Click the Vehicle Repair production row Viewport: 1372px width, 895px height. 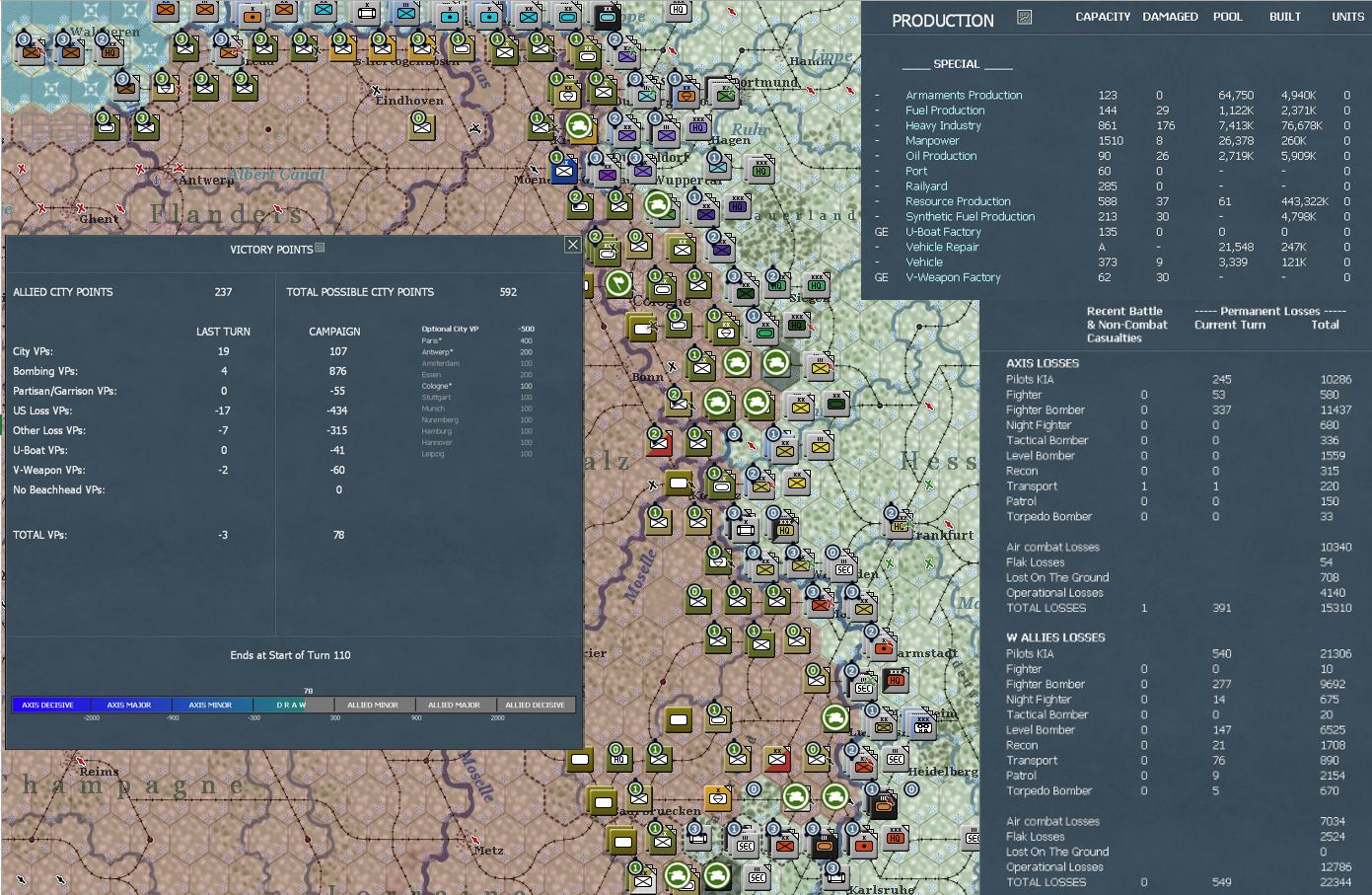[x=1115, y=247]
